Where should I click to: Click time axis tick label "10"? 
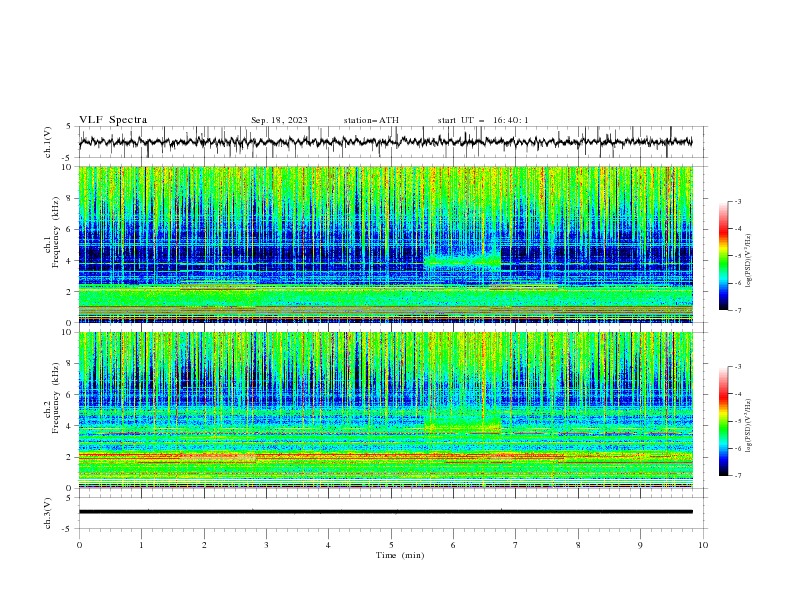tap(703, 545)
